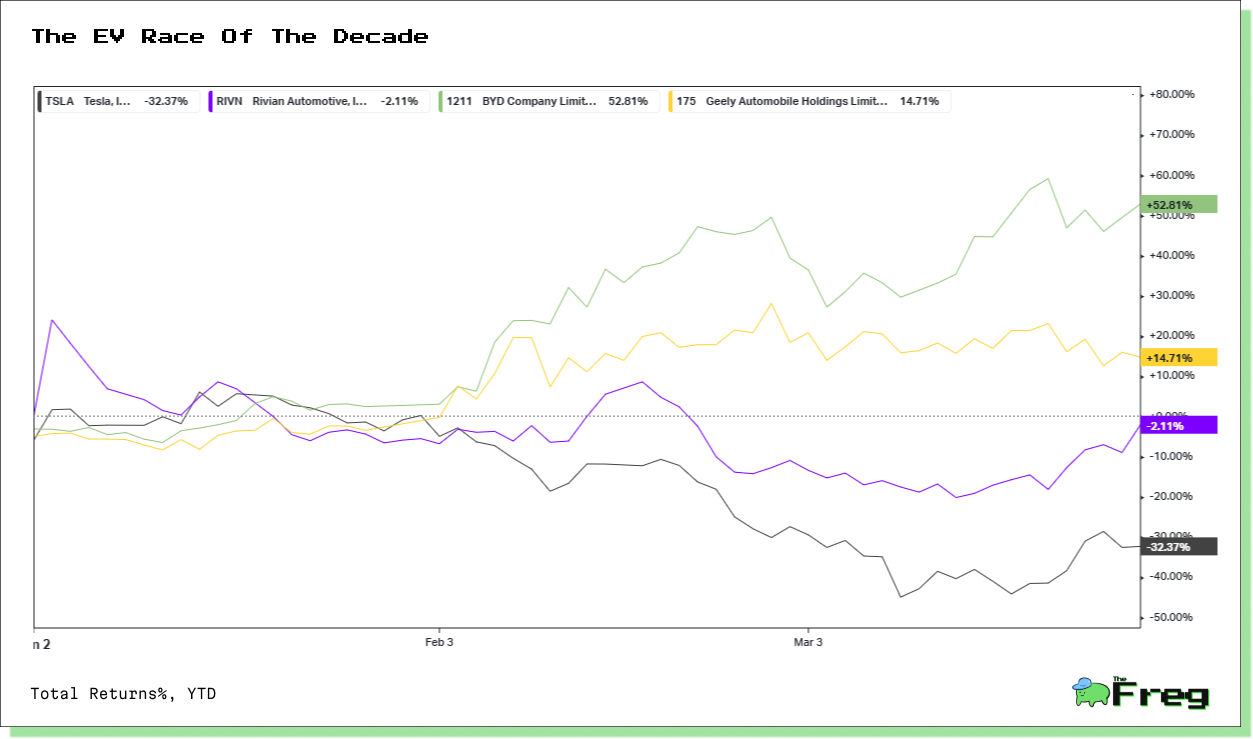Click the green BYD legend color bar
The width and height of the screenshot is (1253, 739).
441,101
